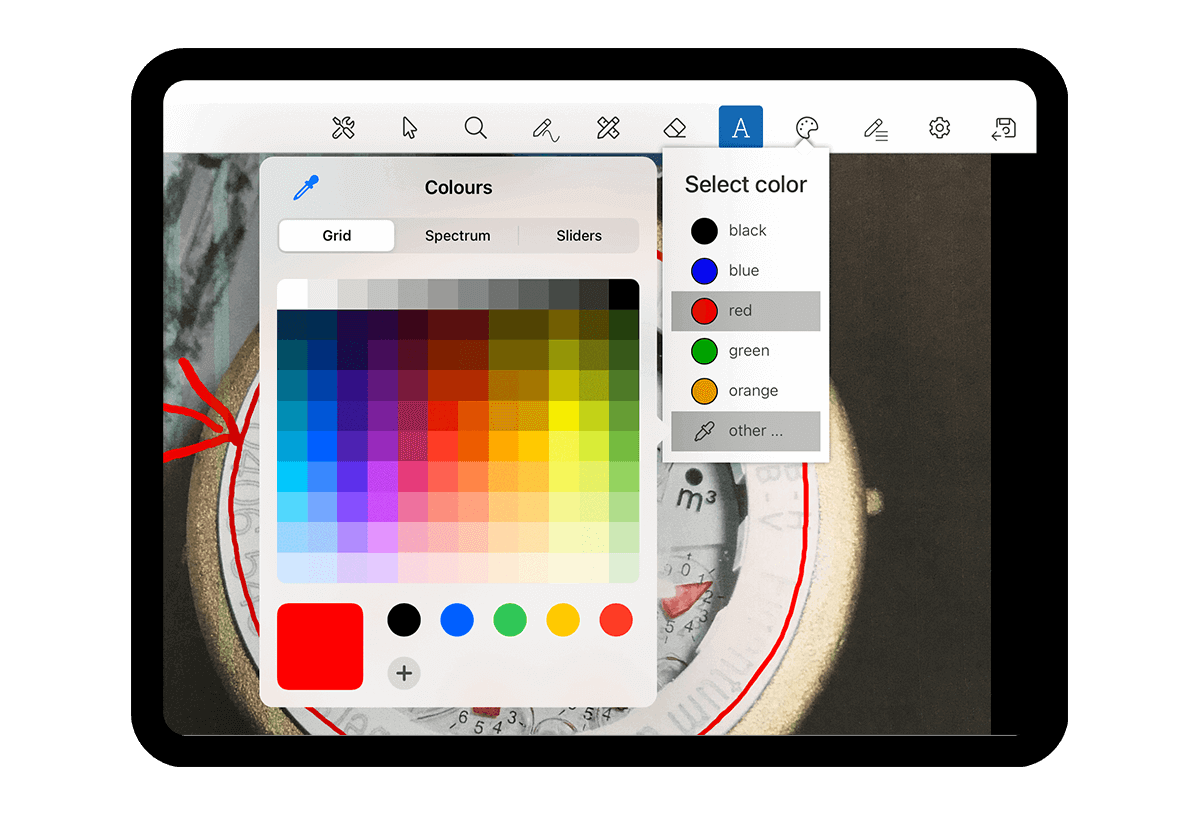Switch to the Grid tab
This screenshot has height=815, width=1200.
(x=337, y=236)
